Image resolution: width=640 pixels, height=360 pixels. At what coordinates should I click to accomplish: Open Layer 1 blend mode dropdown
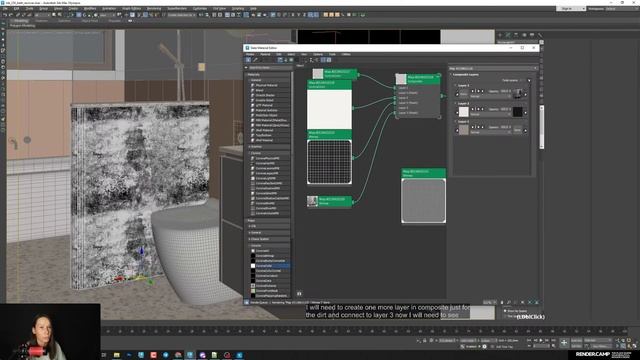(x=491, y=96)
